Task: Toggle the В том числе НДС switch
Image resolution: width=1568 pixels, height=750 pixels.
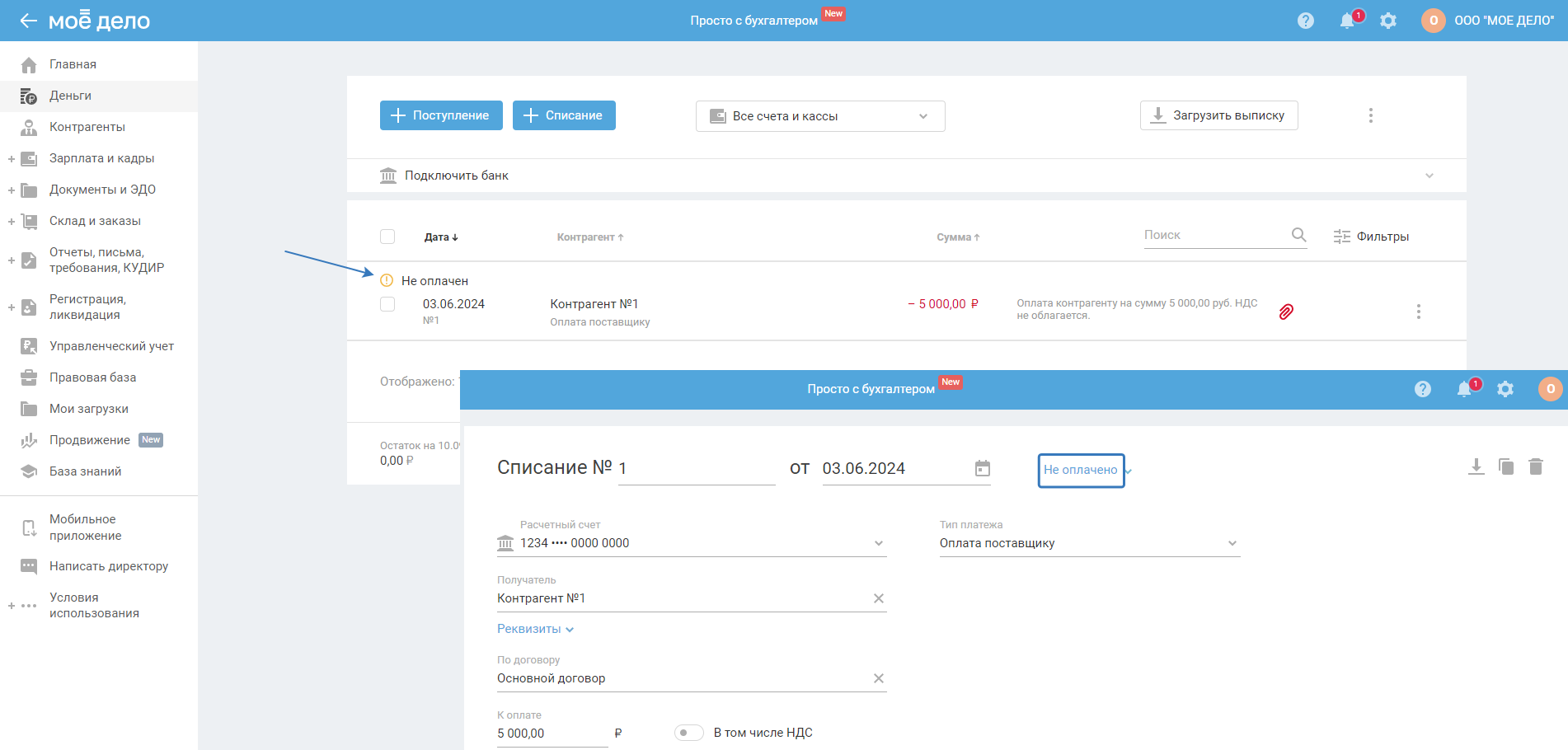Action: click(689, 733)
